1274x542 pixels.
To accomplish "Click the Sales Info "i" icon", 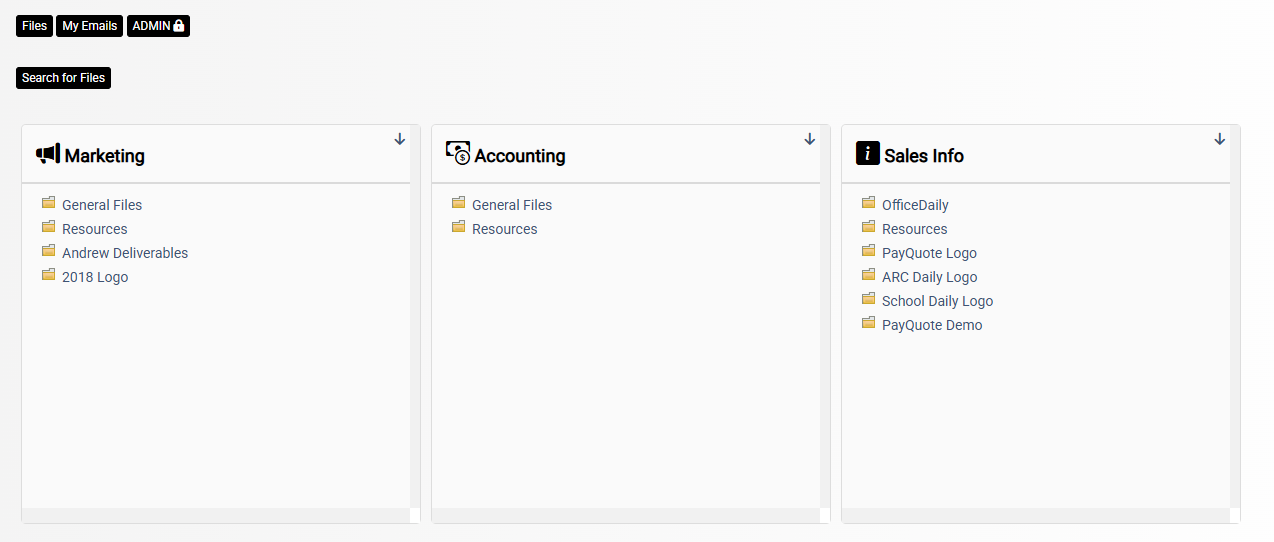I will point(868,153).
